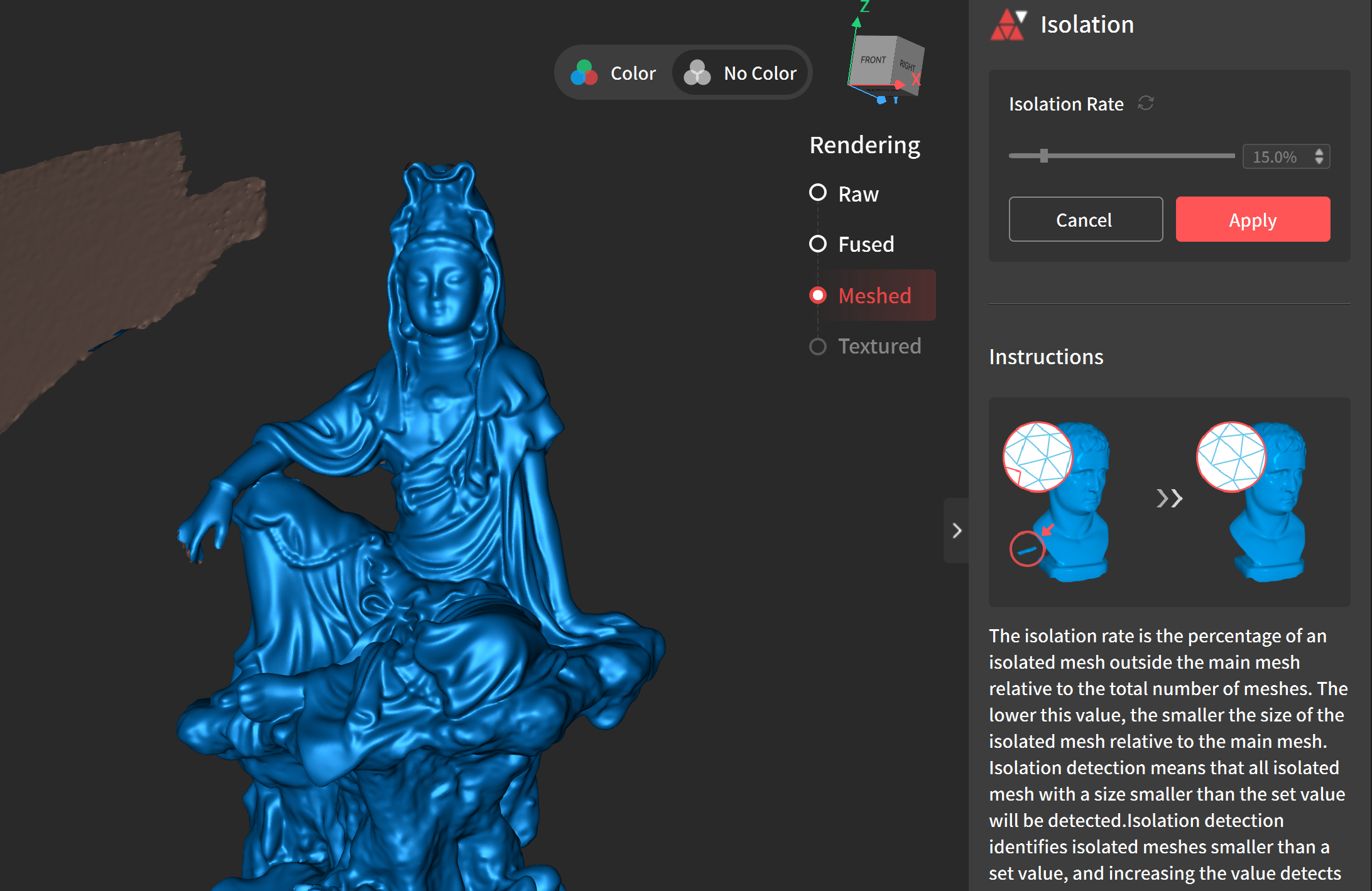Select the Fused rendering option

point(818,244)
